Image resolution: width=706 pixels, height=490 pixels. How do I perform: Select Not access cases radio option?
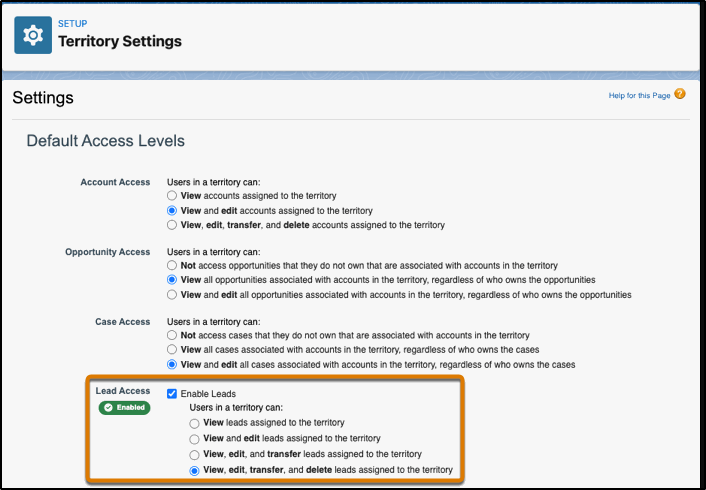coord(172,335)
